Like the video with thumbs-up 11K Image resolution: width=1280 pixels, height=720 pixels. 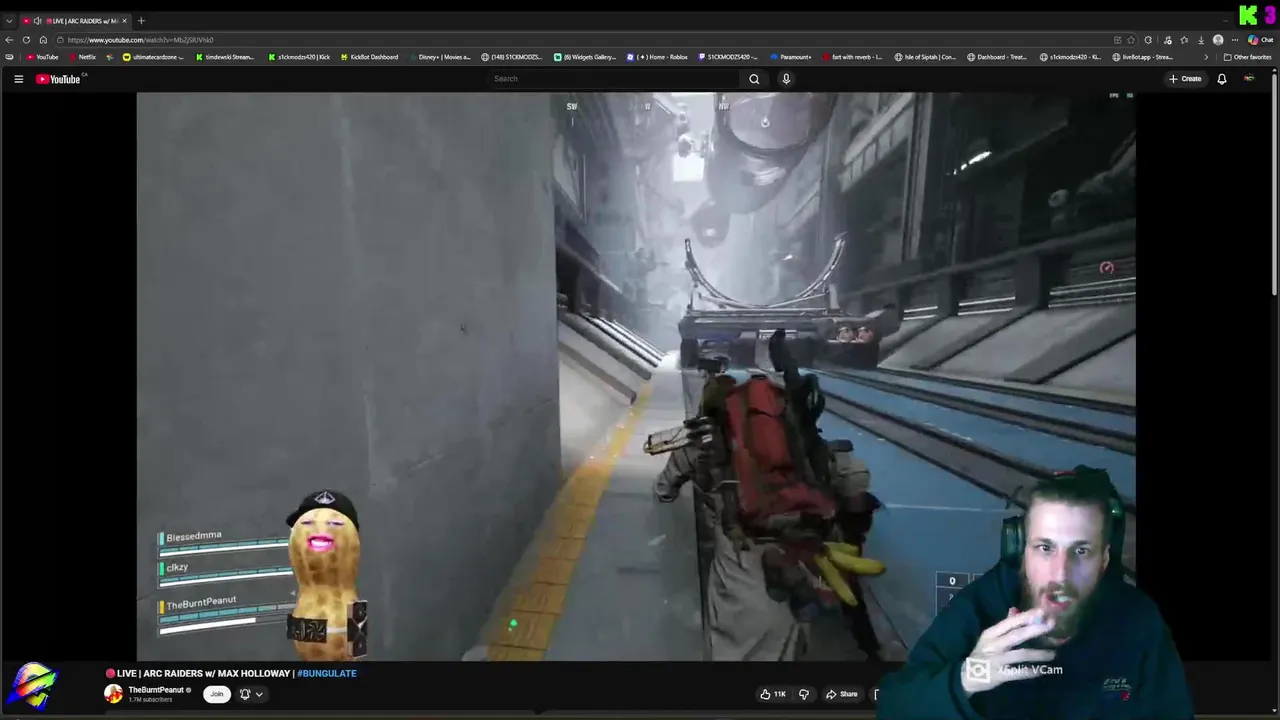pyautogui.click(x=772, y=694)
